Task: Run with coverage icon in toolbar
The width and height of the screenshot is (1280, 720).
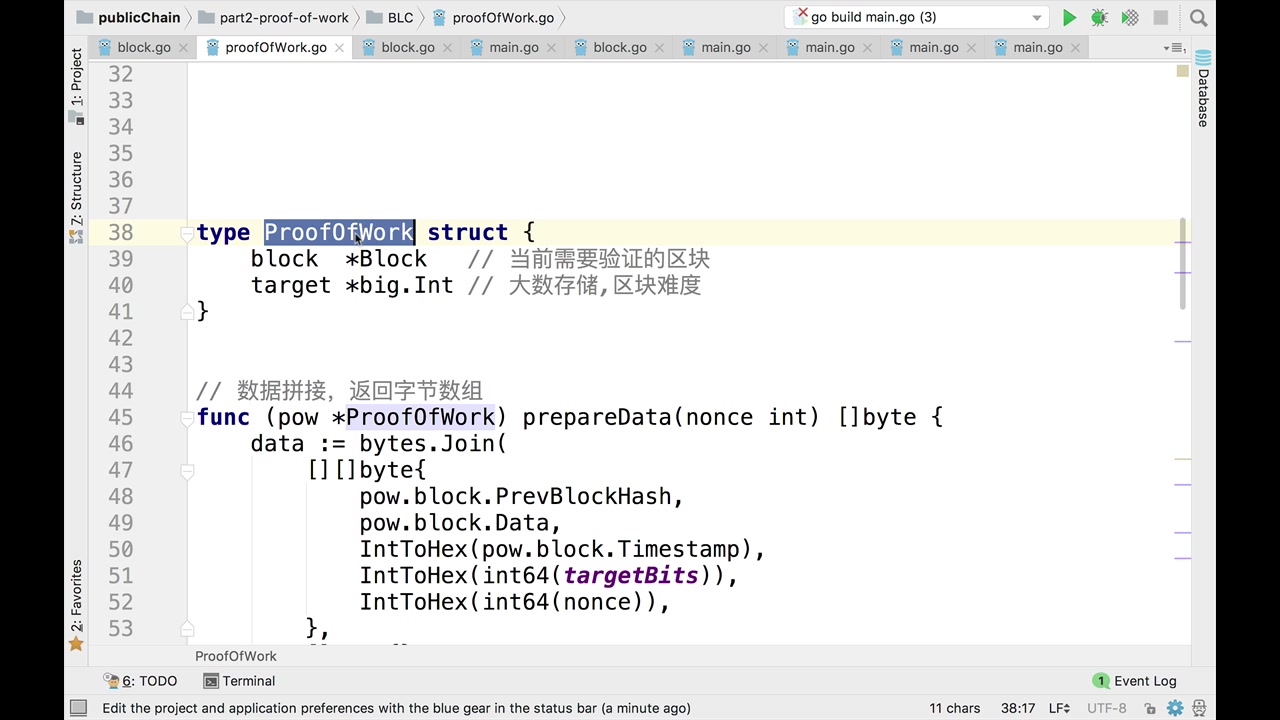Action: coord(1130,17)
